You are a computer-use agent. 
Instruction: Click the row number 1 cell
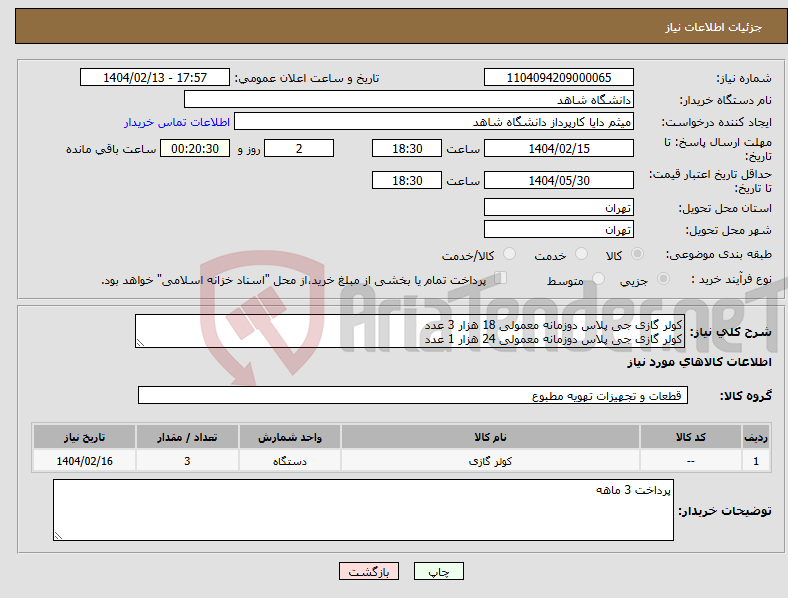755,461
